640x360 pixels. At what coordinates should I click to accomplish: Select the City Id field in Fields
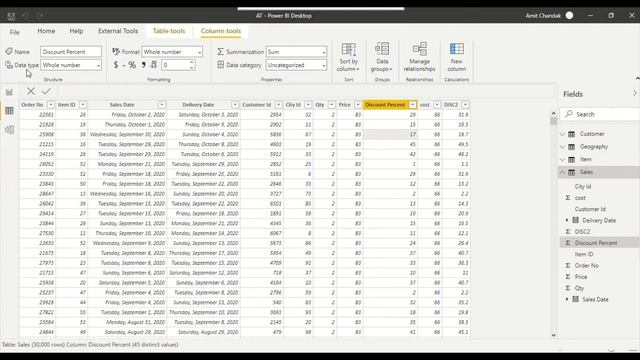pyautogui.click(x=583, y=187)
